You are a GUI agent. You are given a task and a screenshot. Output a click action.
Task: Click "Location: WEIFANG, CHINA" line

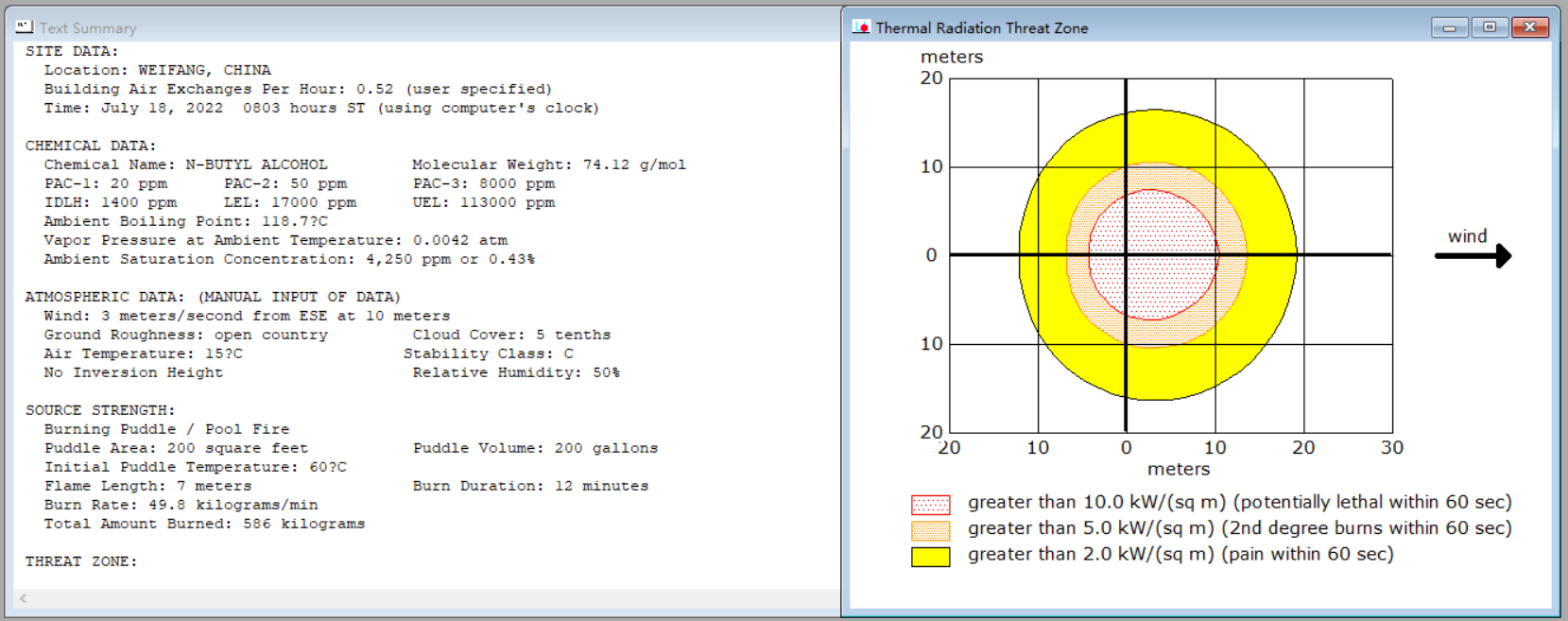pos(157,70)
